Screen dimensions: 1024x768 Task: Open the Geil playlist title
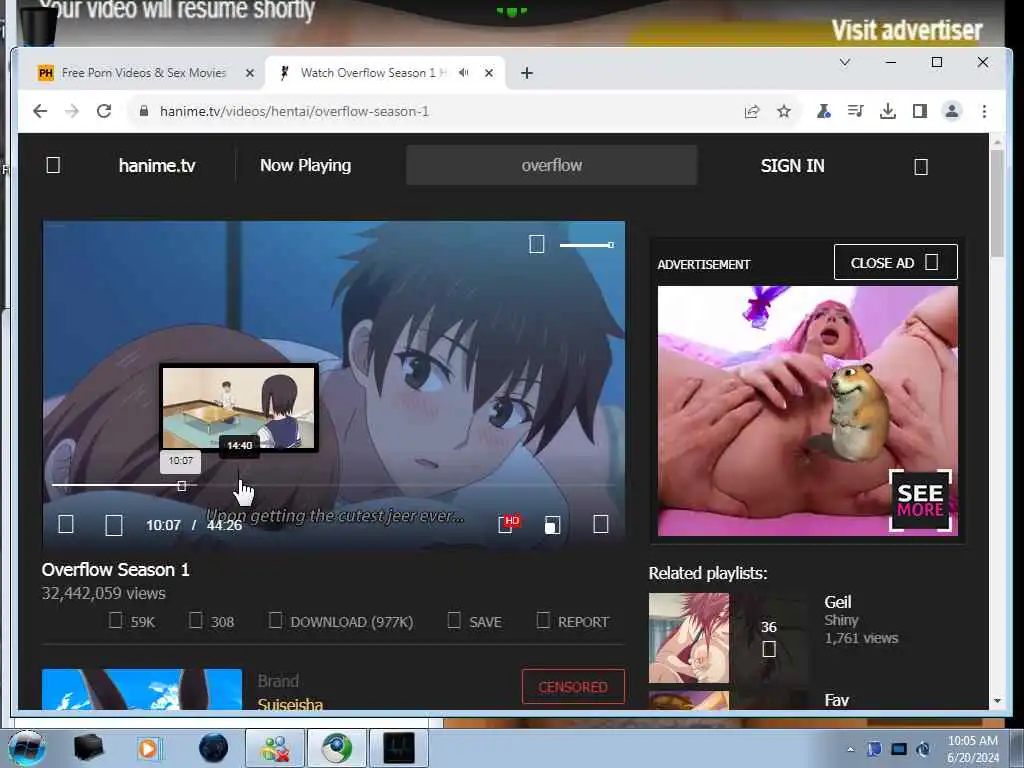[837, 602]
